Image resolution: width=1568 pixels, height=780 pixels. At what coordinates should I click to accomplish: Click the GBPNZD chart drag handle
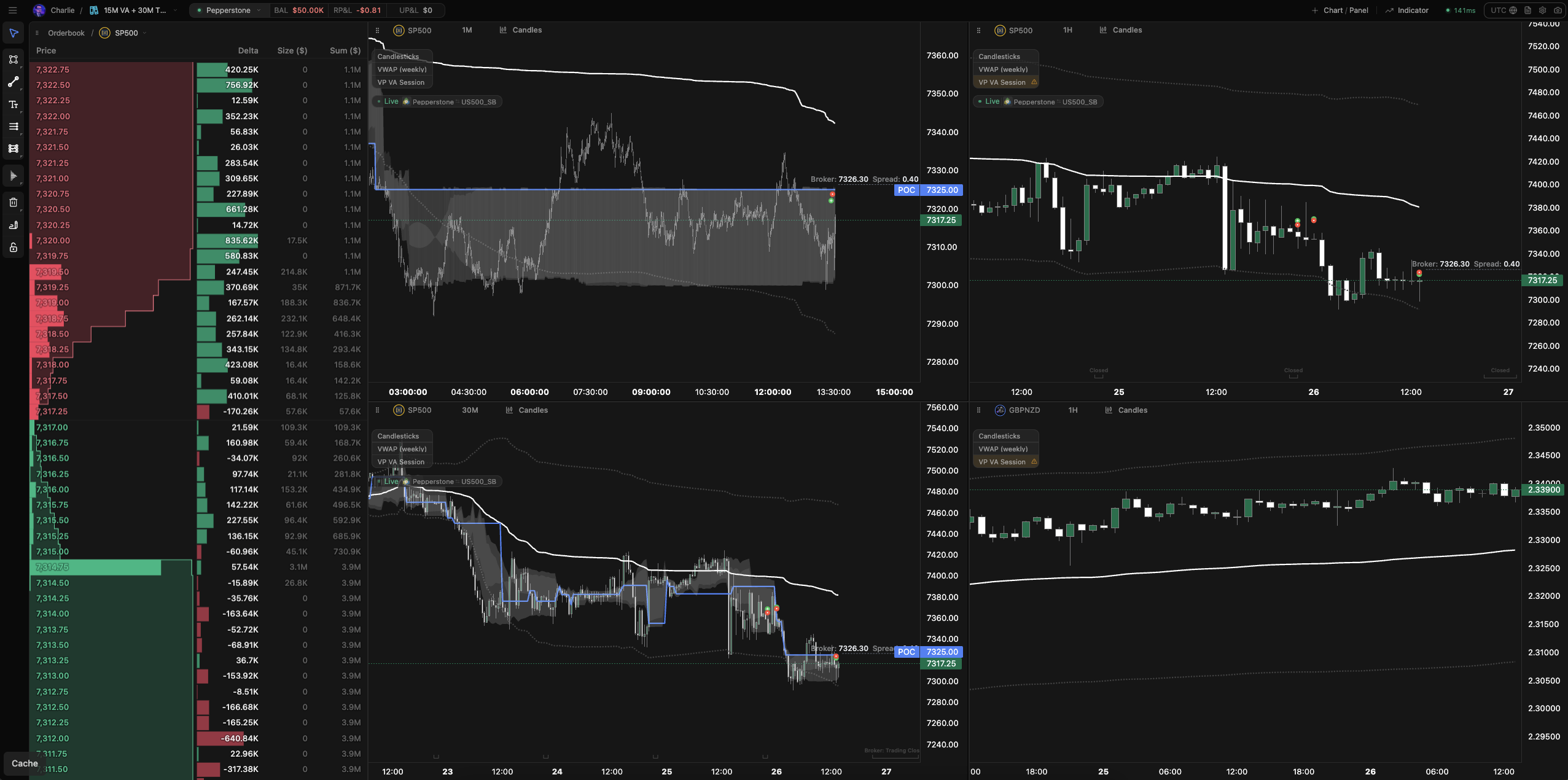(x=978, y=410)
